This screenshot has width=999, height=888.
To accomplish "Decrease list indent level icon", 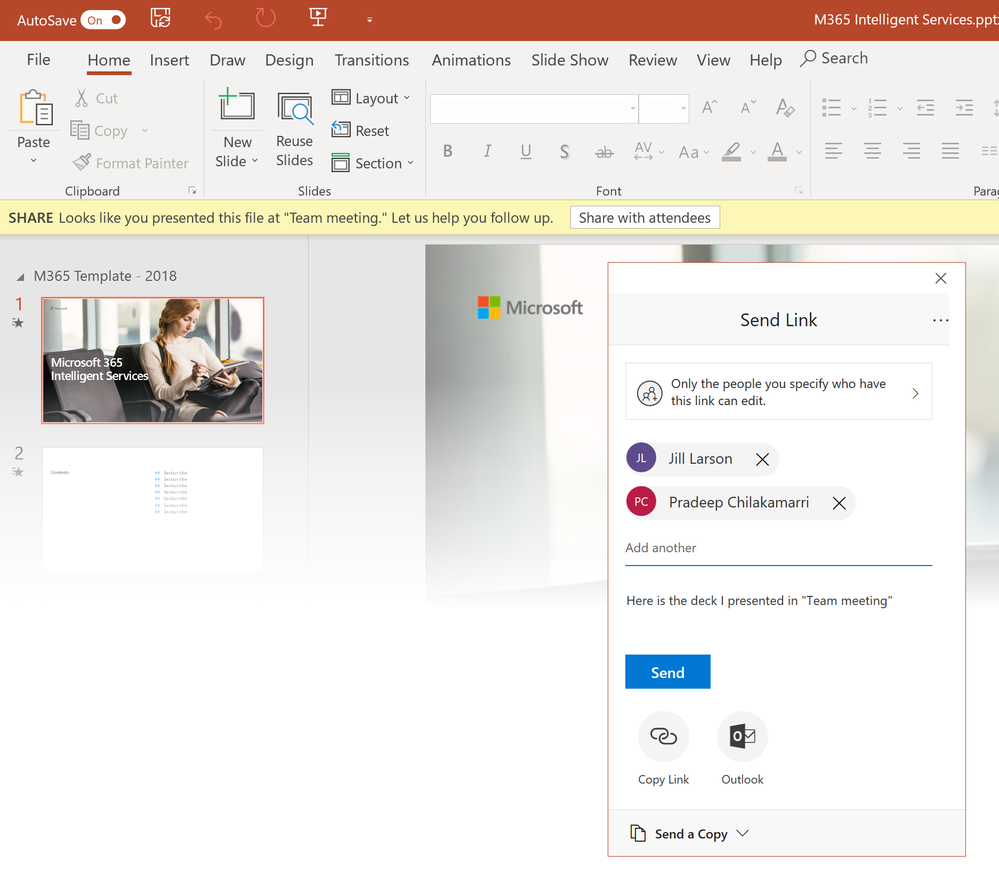I will [x=925, y=108].
